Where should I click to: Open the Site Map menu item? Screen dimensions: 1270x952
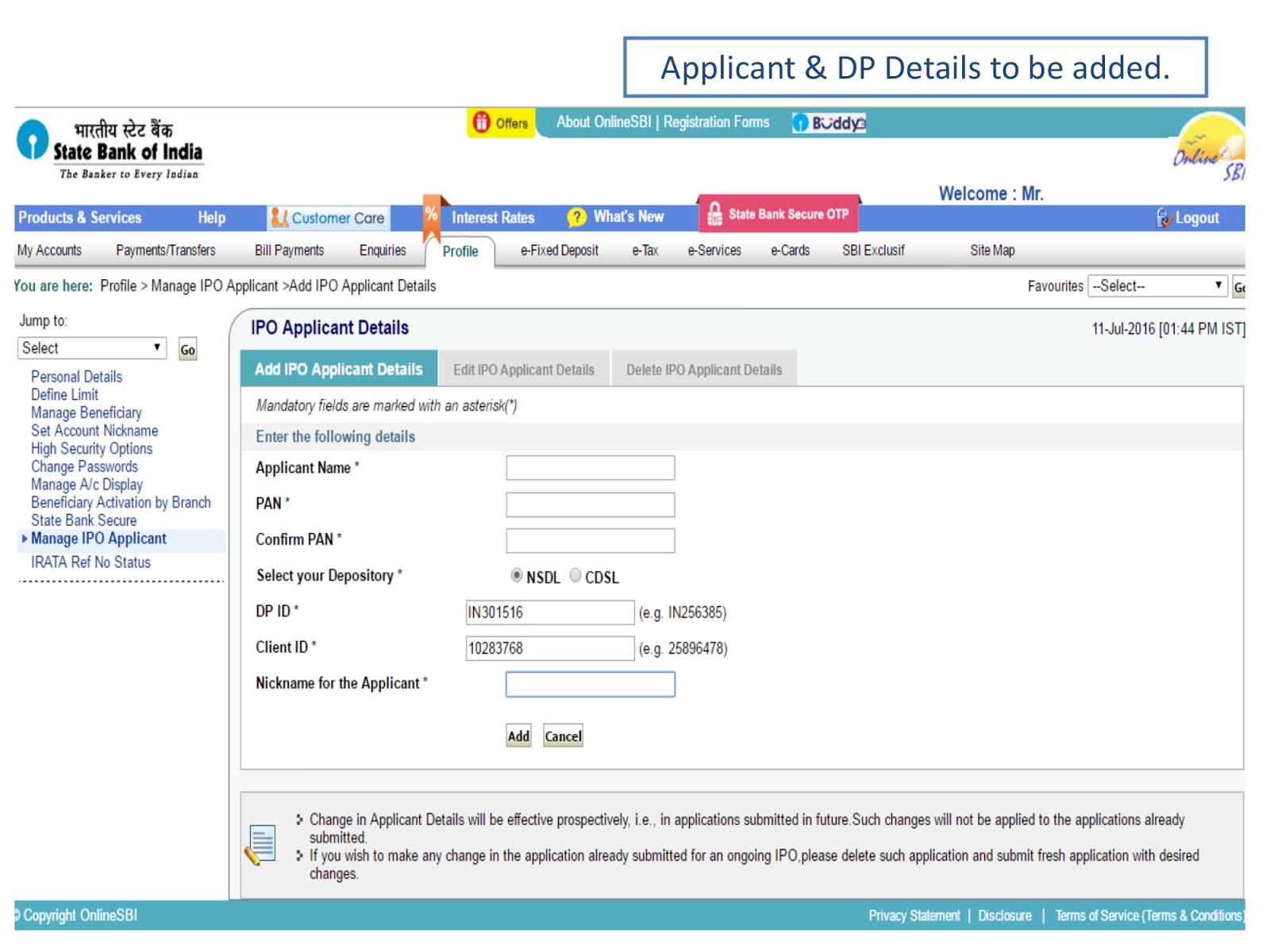coord(992,251)
